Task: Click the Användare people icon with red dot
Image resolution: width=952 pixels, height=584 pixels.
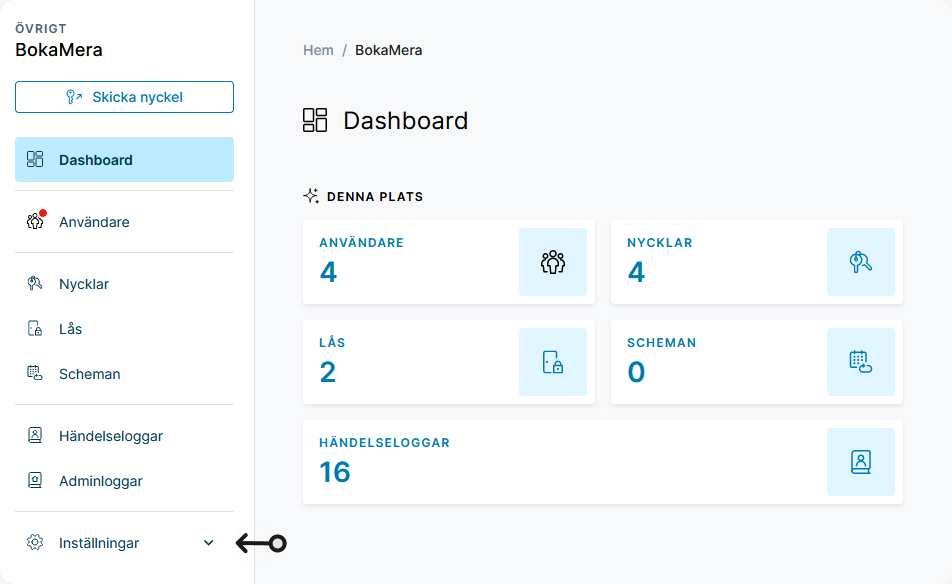Action: [x=36, y=220]
